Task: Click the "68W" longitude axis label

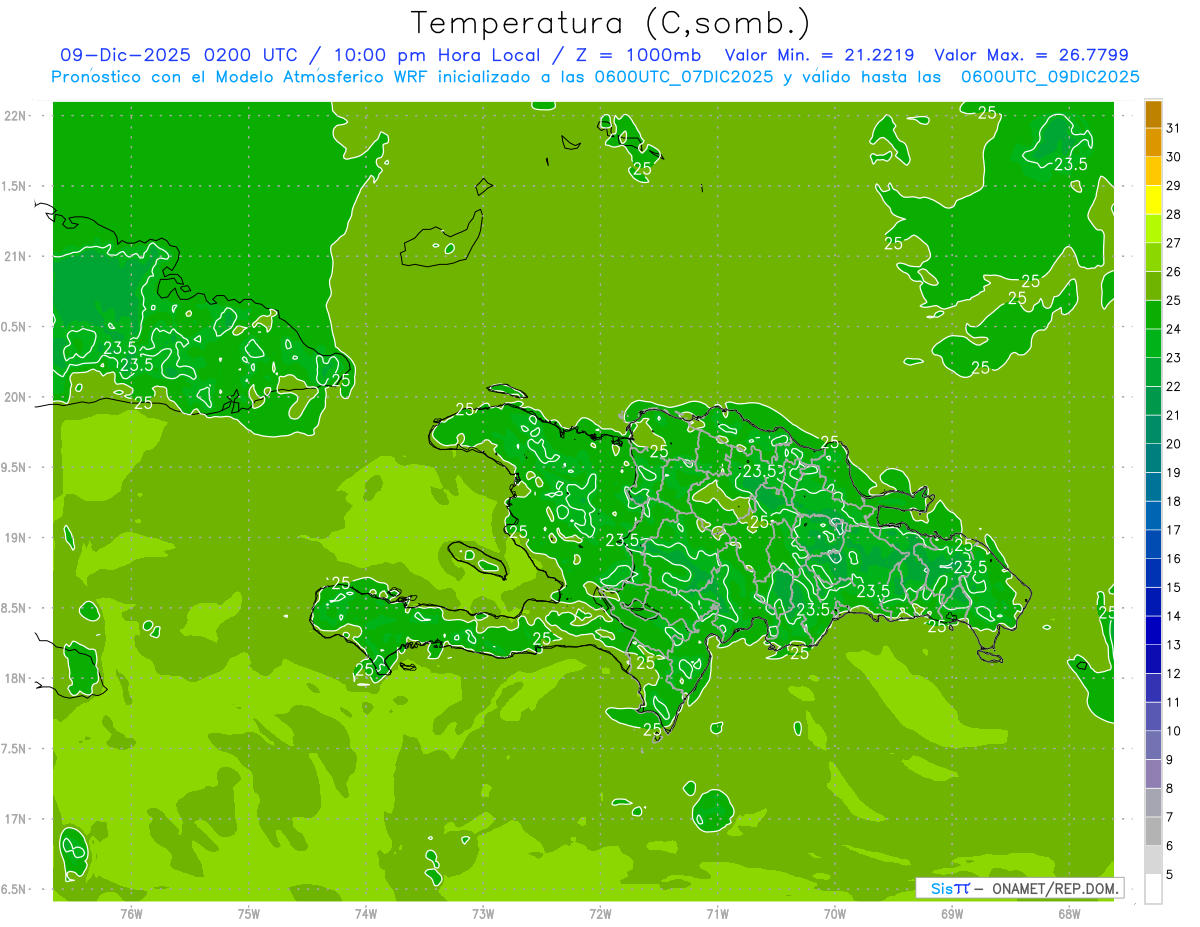Action: [1069, 914]
